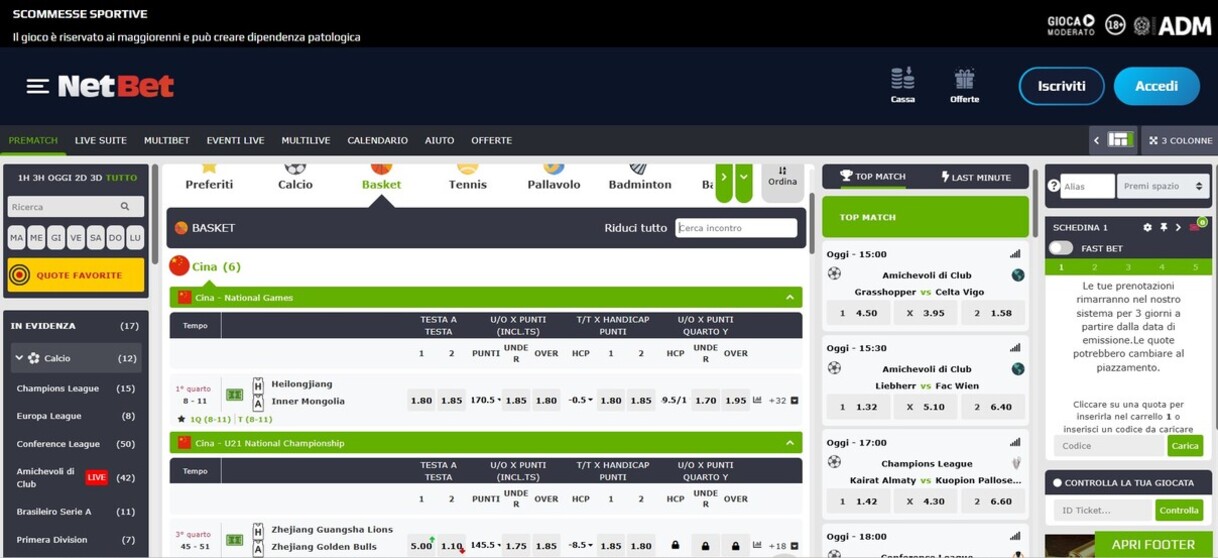Open statistics chart for Zhejiang match
The image size is (1218, 558).
tap(757, 546)
